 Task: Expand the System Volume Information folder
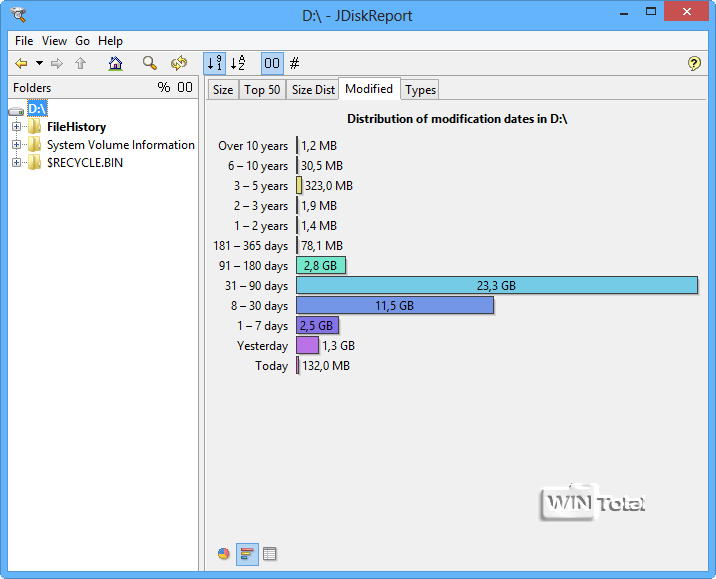16,145
